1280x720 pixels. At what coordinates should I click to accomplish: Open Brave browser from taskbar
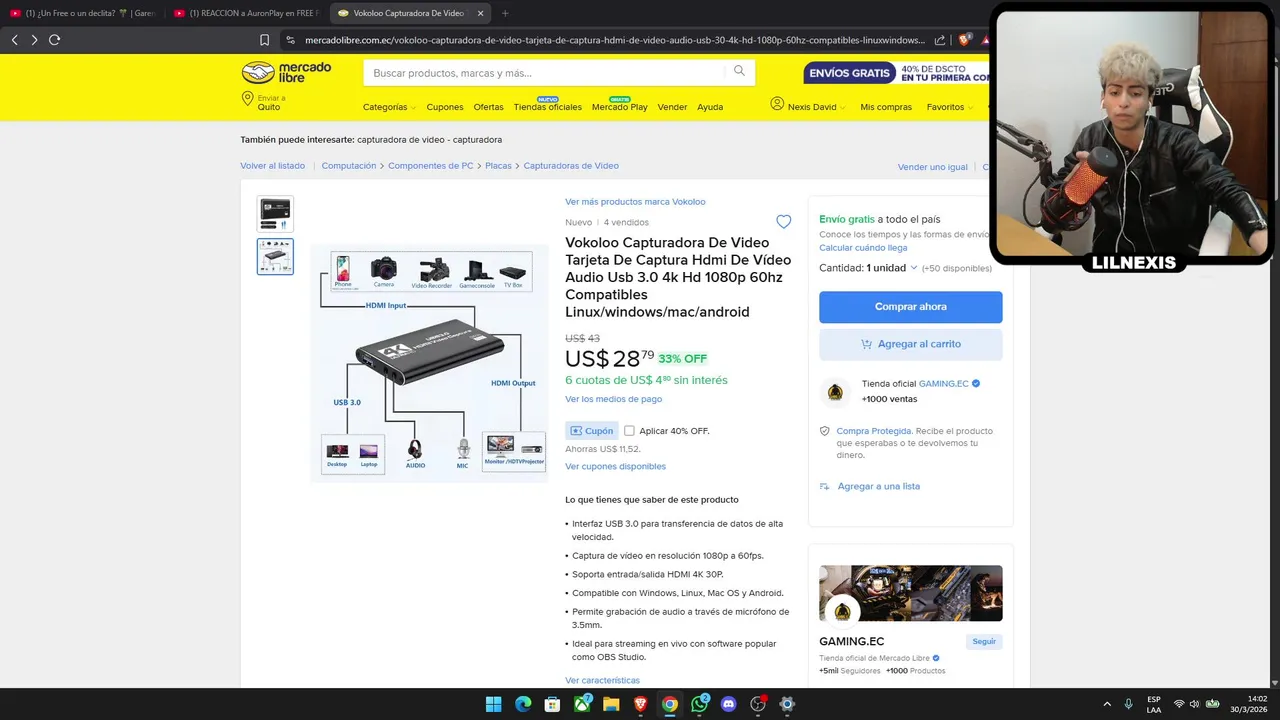pos(640,704)
